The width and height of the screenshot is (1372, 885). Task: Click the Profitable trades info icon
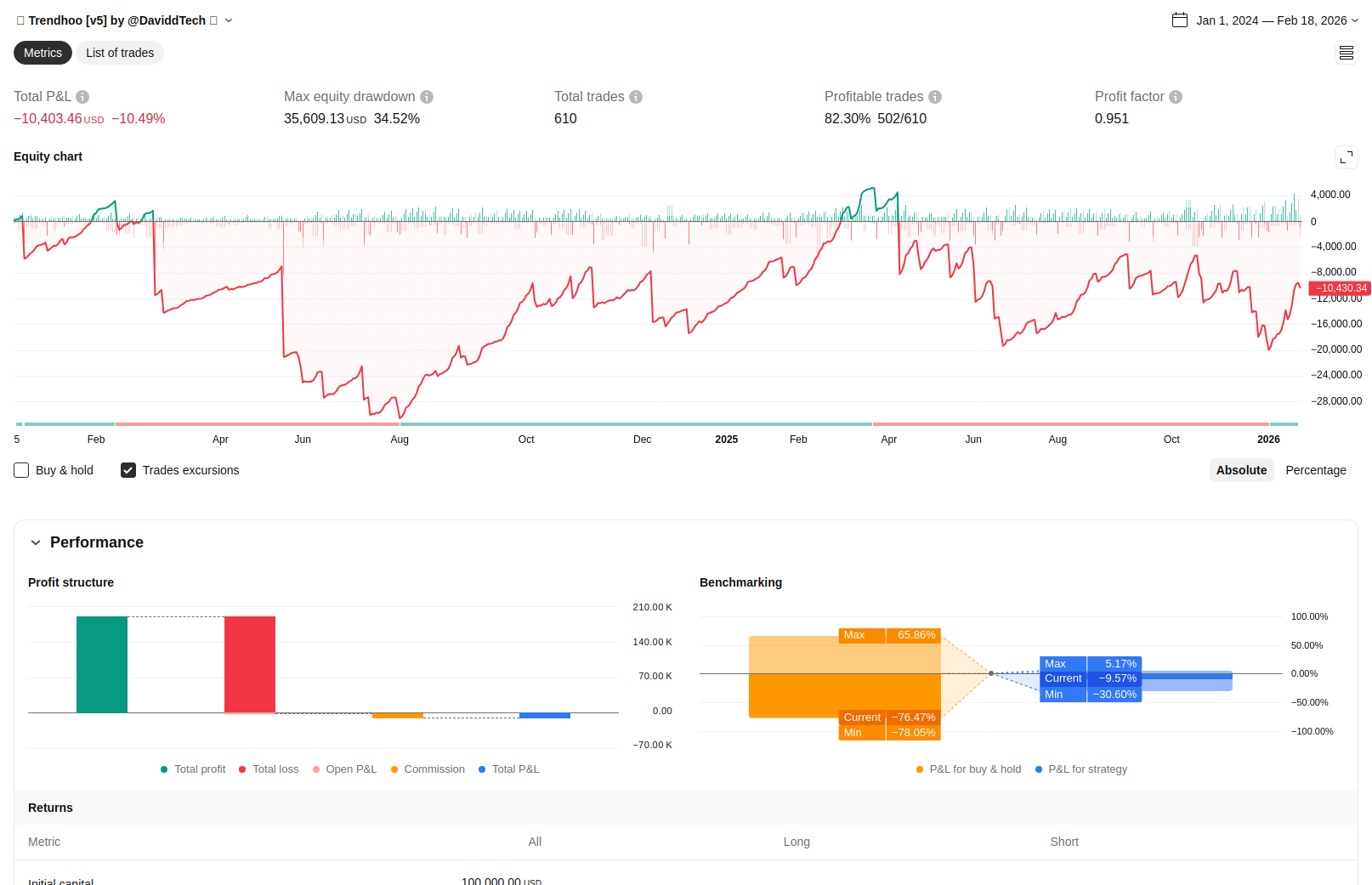(x=935, y=97)
